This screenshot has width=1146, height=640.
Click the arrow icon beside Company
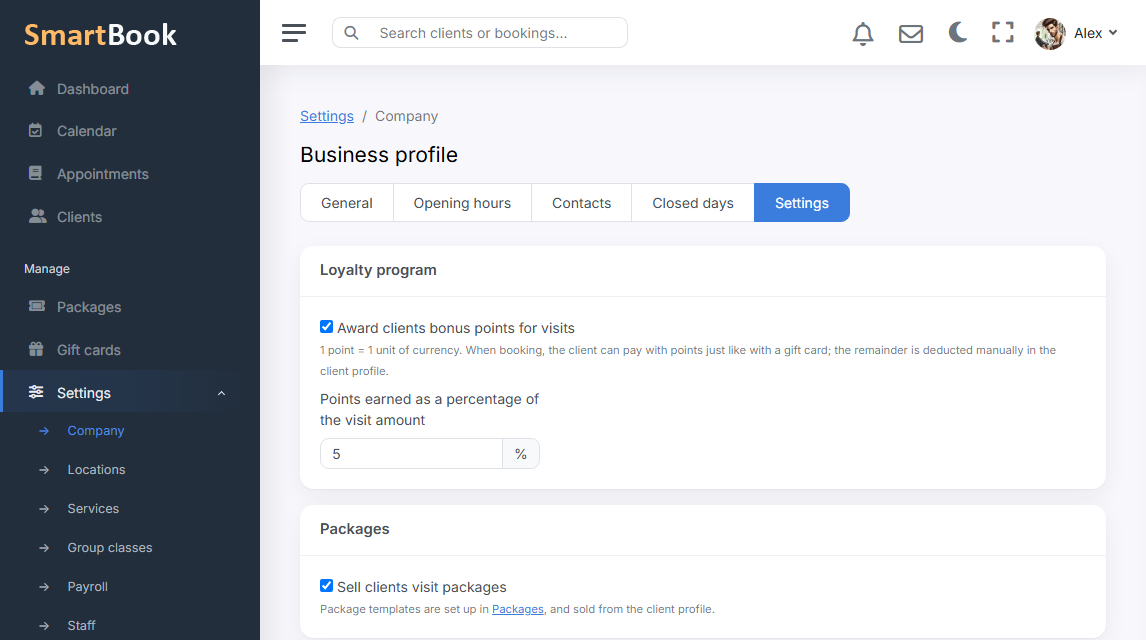point(44,431)
